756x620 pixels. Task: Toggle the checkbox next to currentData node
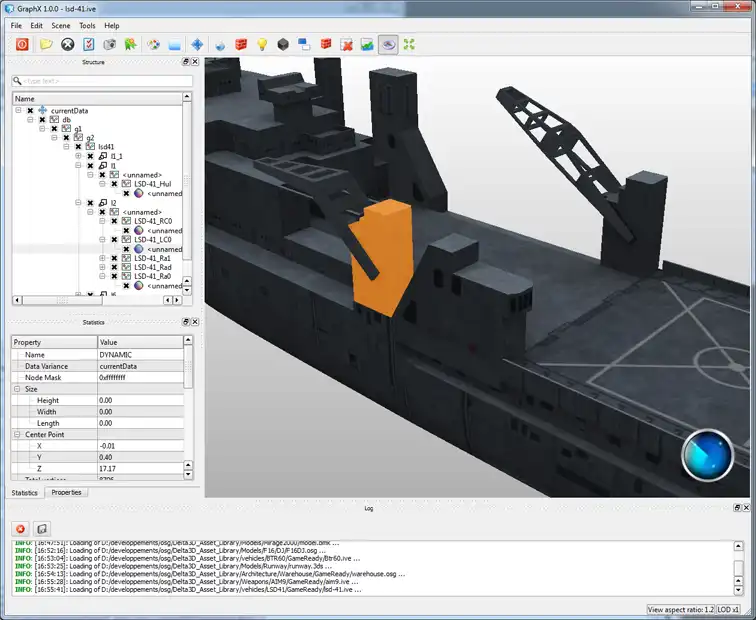coord(30,110)
